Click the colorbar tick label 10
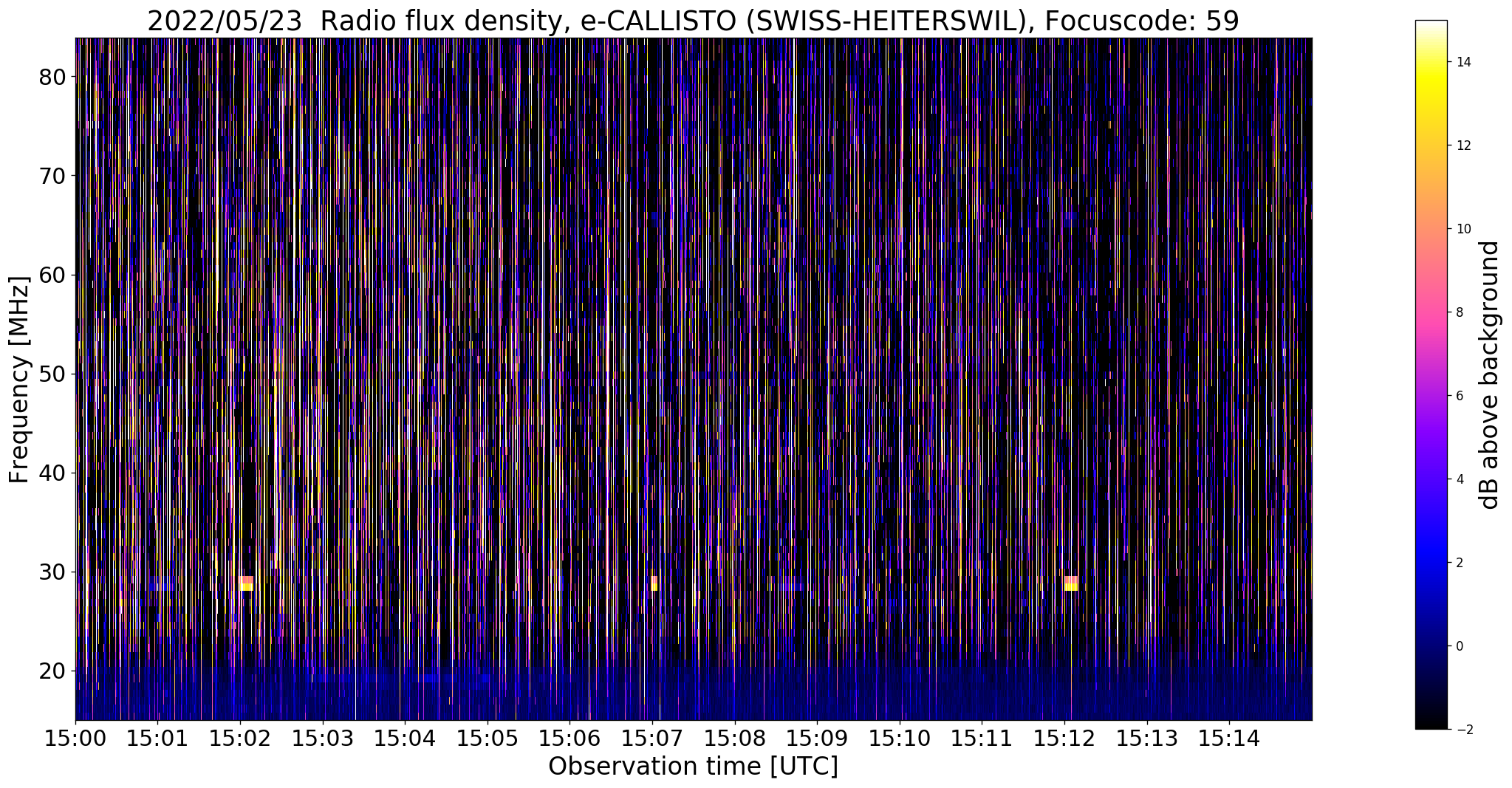The image size is (1512, 788). [1463, 229]
